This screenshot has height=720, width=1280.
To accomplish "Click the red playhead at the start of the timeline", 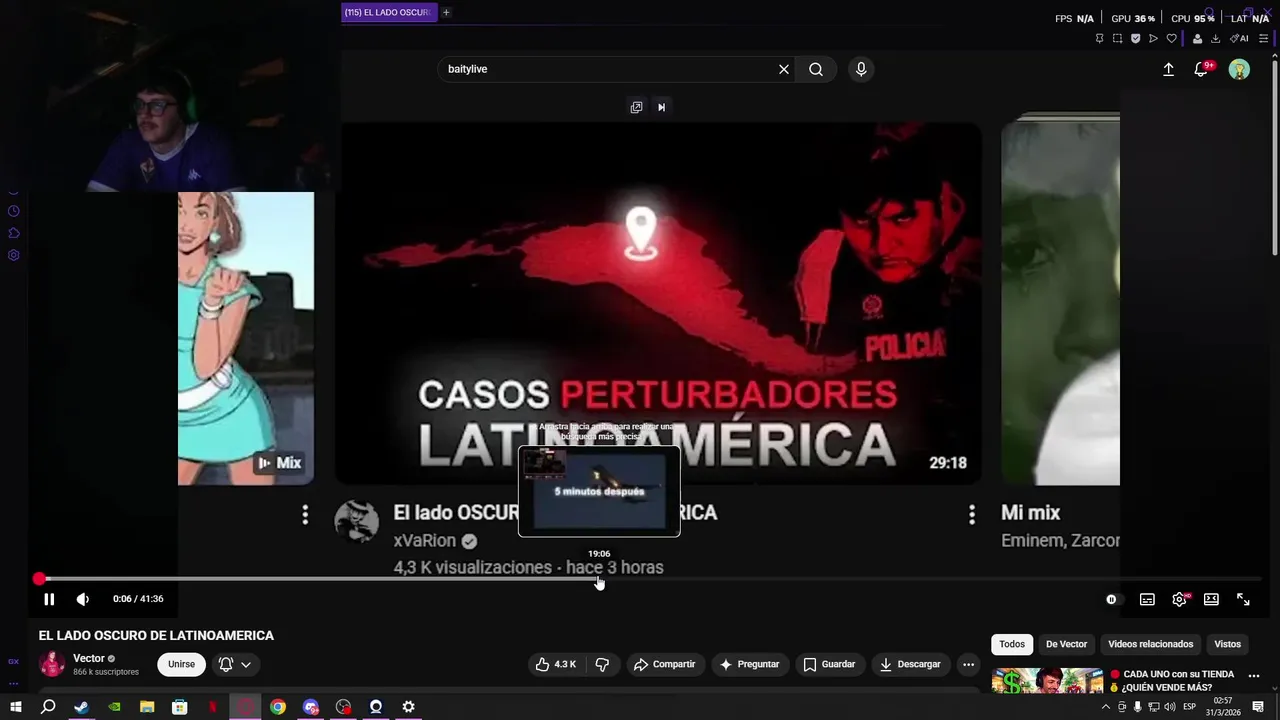I will 39,579.
